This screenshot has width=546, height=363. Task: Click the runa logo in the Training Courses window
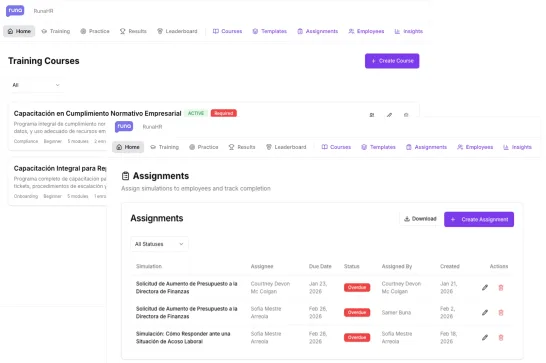(x=15, y=11)
